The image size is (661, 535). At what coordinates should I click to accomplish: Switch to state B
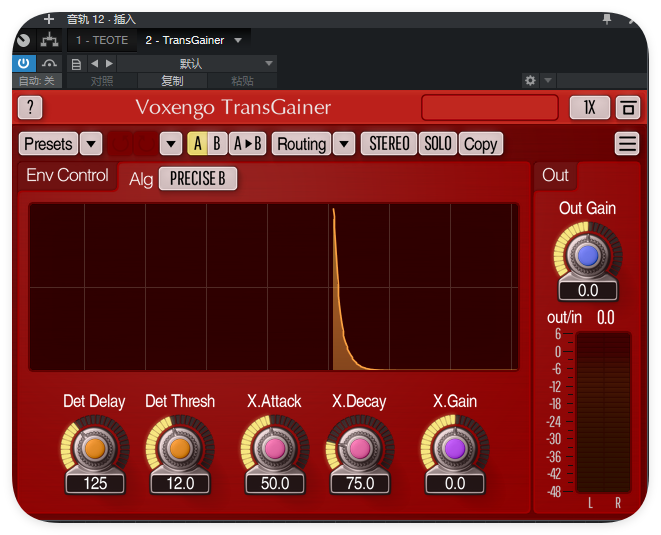(x=217, y=144)
